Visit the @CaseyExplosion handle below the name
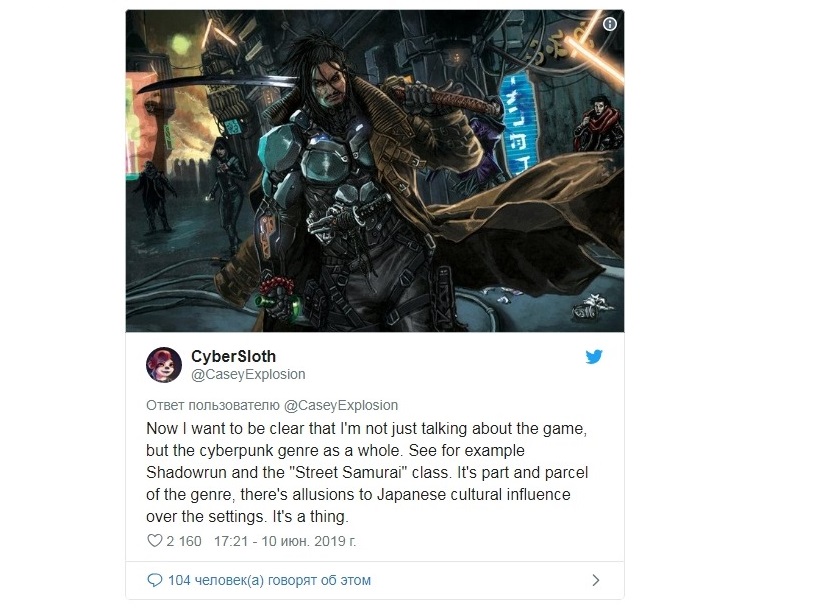 point(248,374)
